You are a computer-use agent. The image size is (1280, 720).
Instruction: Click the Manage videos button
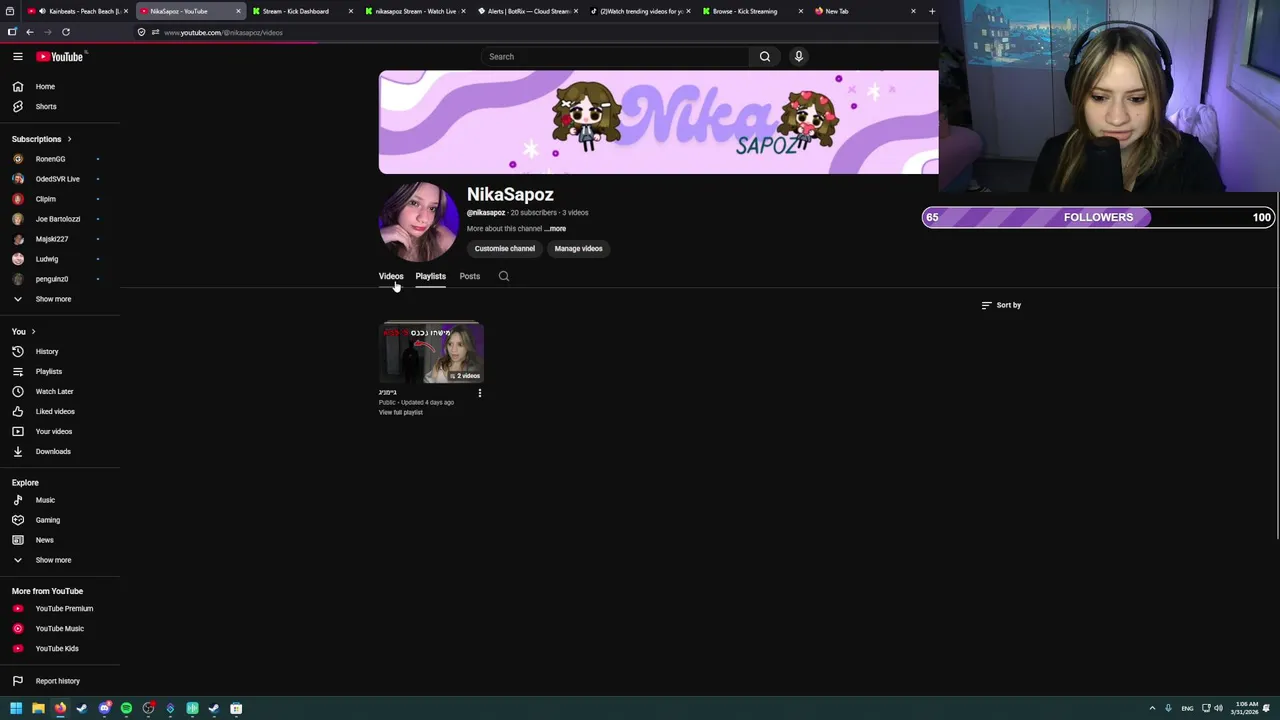[x=578, y=248]
